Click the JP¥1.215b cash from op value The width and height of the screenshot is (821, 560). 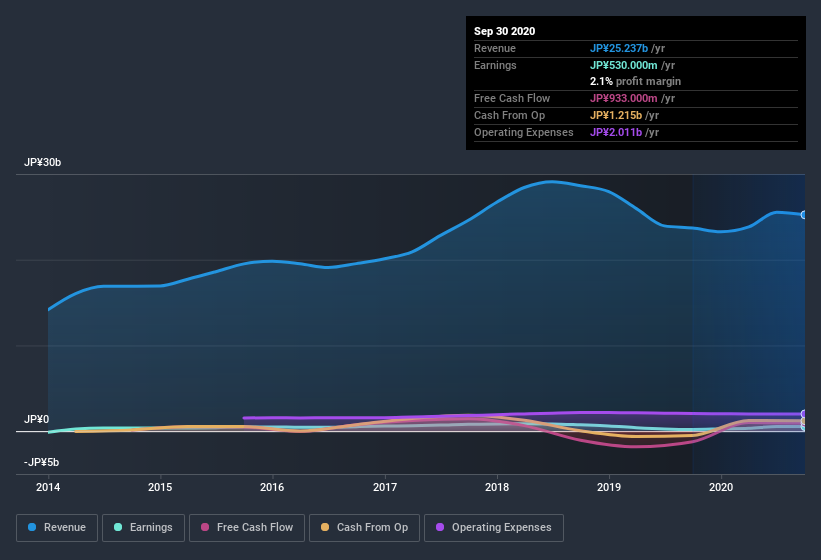pos(616,115)
